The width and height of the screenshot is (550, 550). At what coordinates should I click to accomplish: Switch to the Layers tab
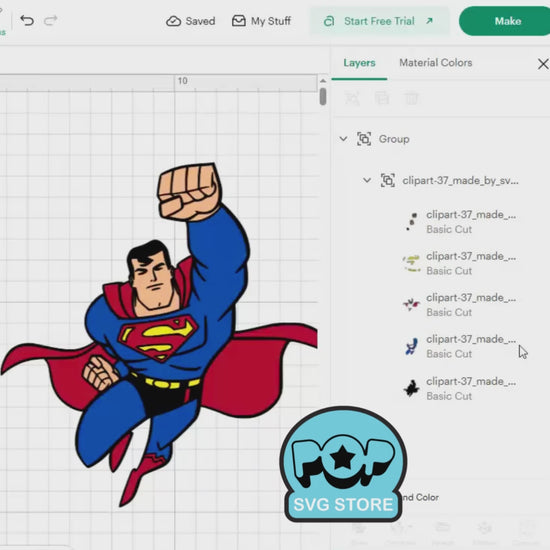pos(359,63)
